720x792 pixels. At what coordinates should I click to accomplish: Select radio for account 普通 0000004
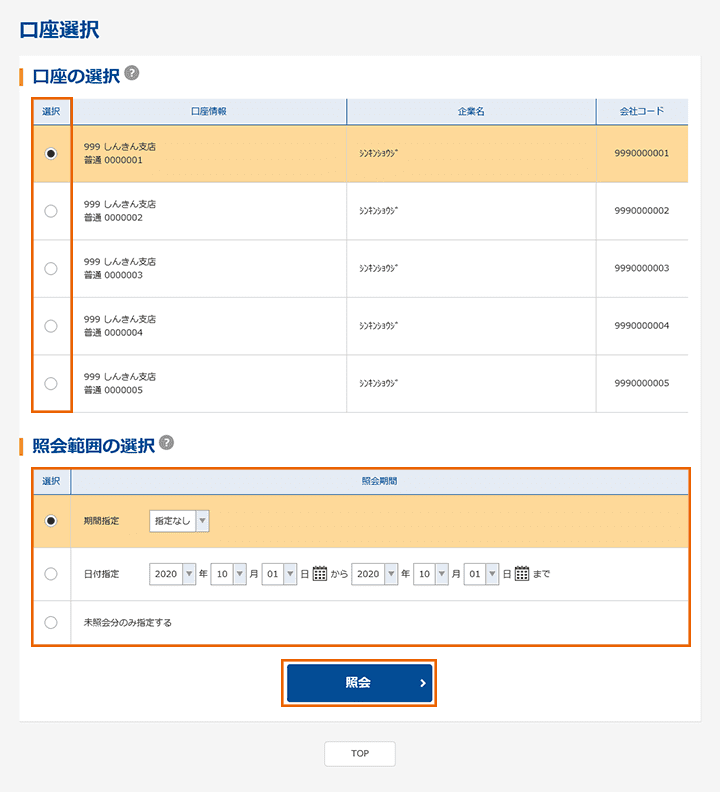(51, 326)
